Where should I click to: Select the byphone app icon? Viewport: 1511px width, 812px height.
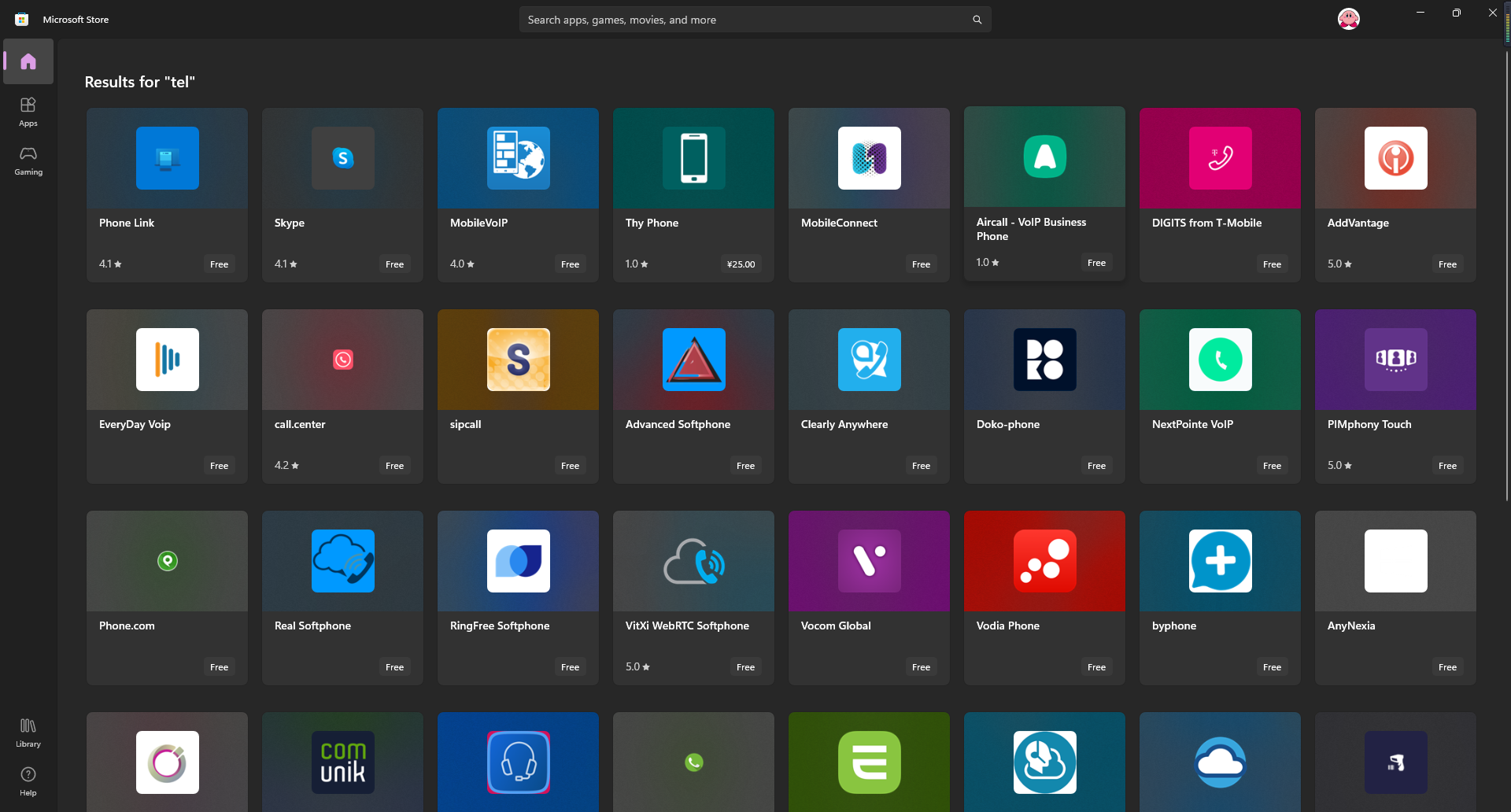tap(1221, 561)
